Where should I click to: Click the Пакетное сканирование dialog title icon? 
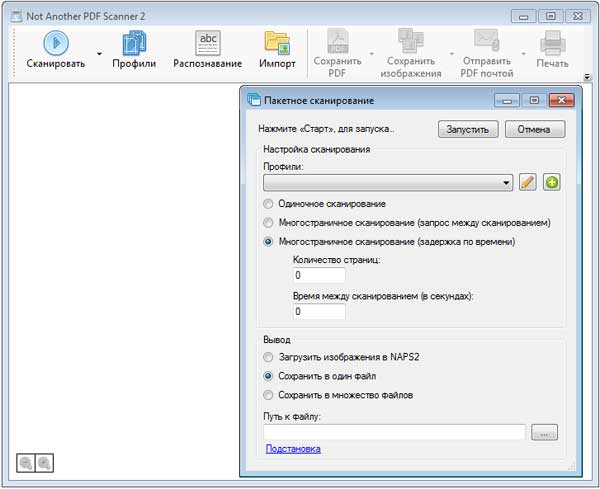tap(254, 99)
